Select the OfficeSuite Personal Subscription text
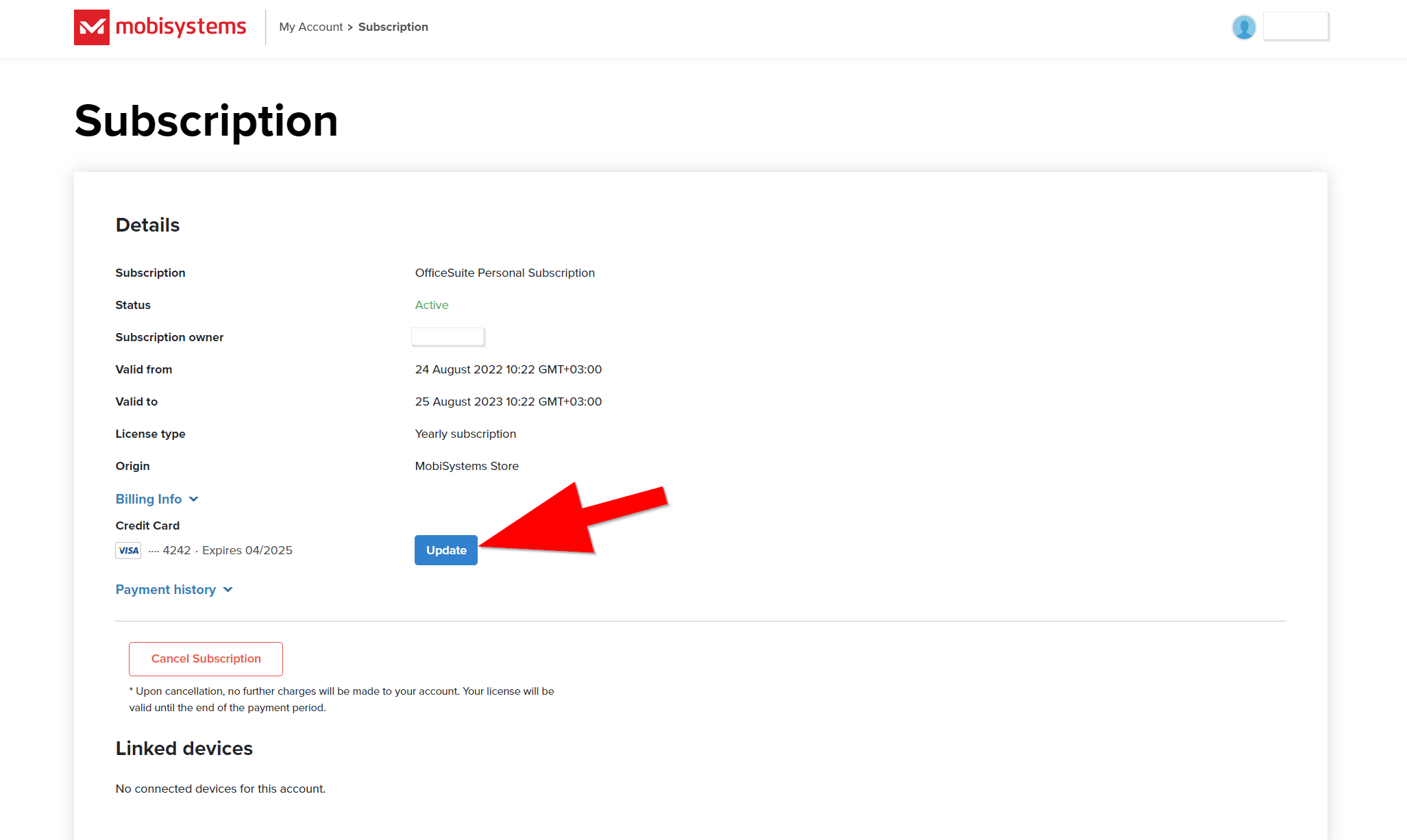 click(x=505, y=273)
